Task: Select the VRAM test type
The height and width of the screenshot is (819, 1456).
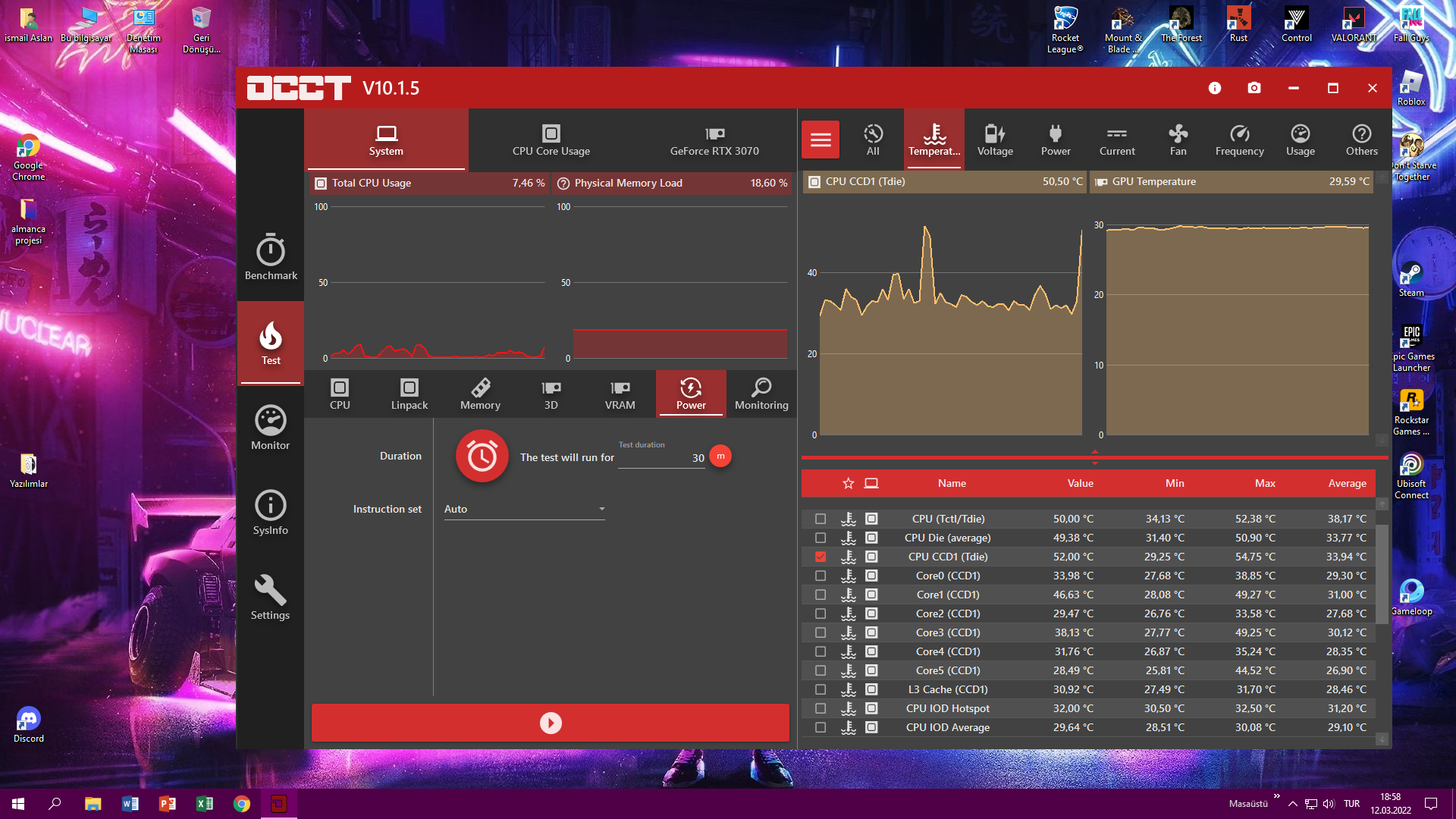Action: click(620, 394)
